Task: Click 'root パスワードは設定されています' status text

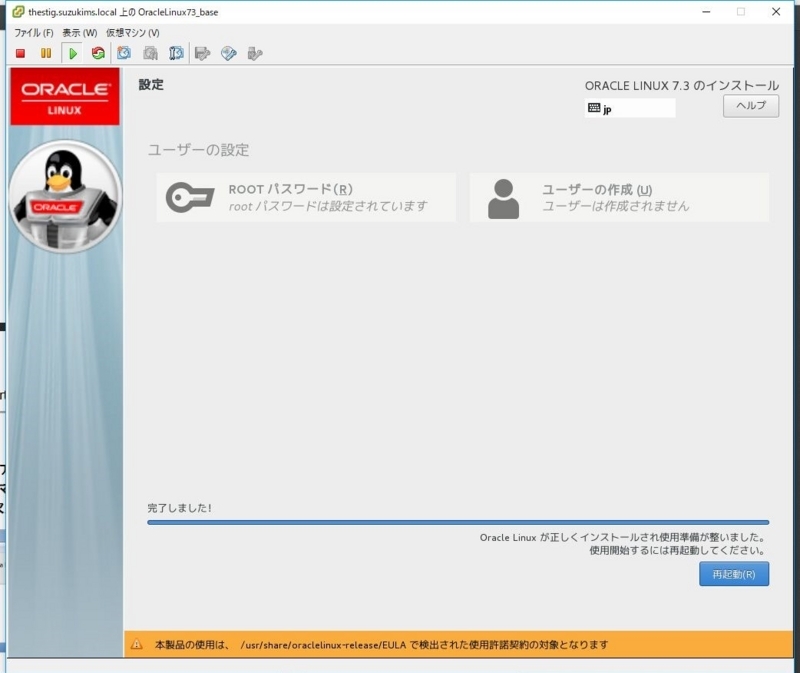Action: click(x=328, y=206)
